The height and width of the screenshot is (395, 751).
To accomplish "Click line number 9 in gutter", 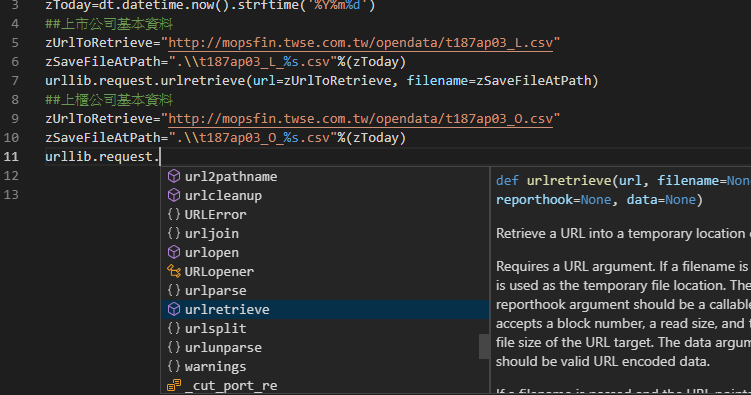I will pyautogui.click(x=15, y=119).
